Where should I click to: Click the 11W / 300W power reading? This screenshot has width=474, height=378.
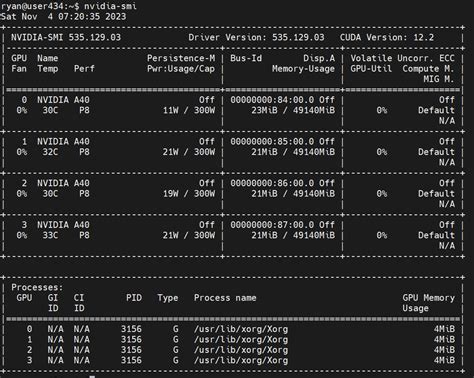point(189,110)
